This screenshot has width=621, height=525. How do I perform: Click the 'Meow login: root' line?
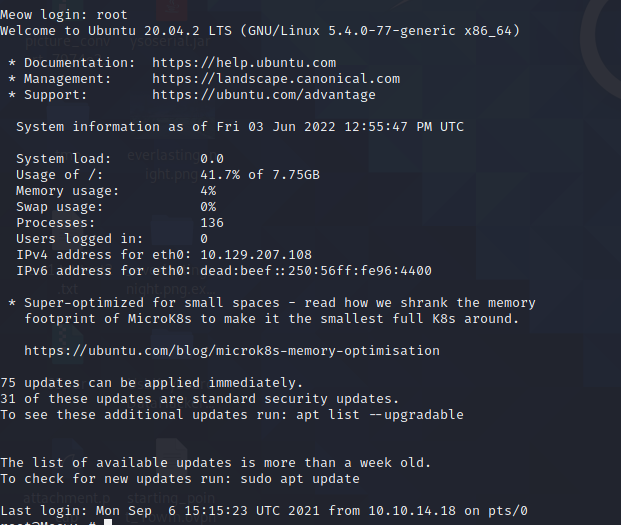pos(64,15)
